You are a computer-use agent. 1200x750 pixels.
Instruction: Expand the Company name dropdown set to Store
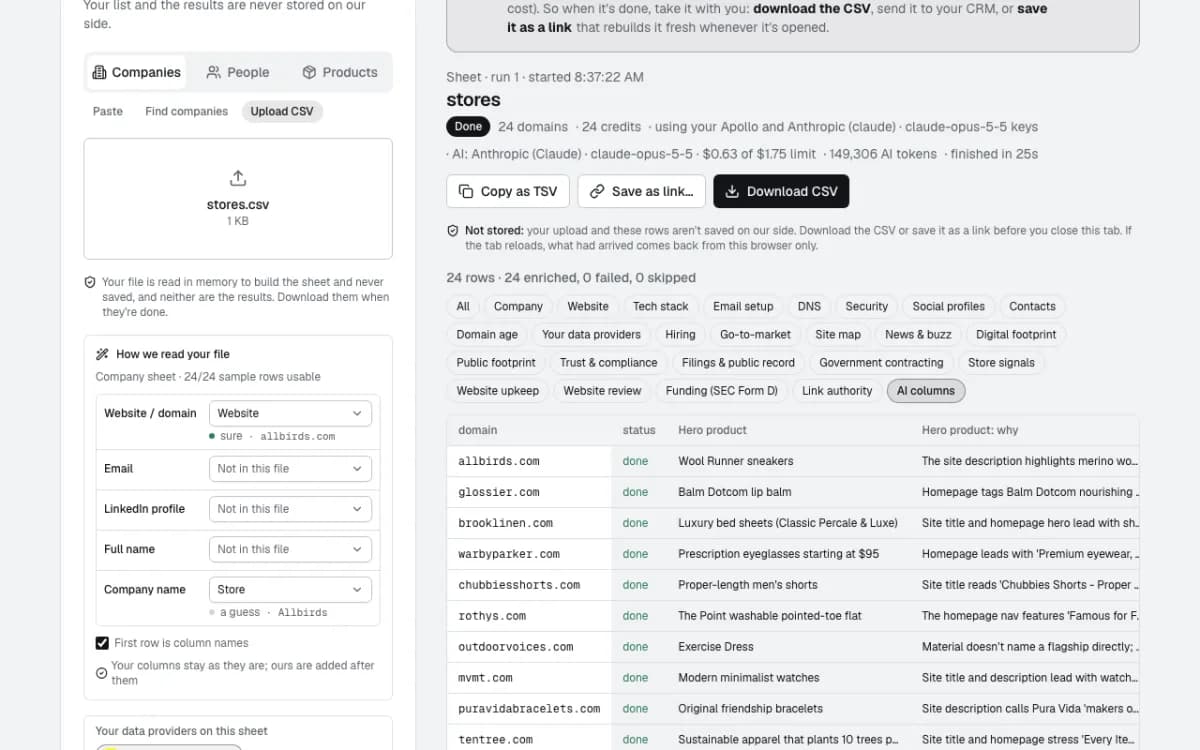[x=290, y=590]
